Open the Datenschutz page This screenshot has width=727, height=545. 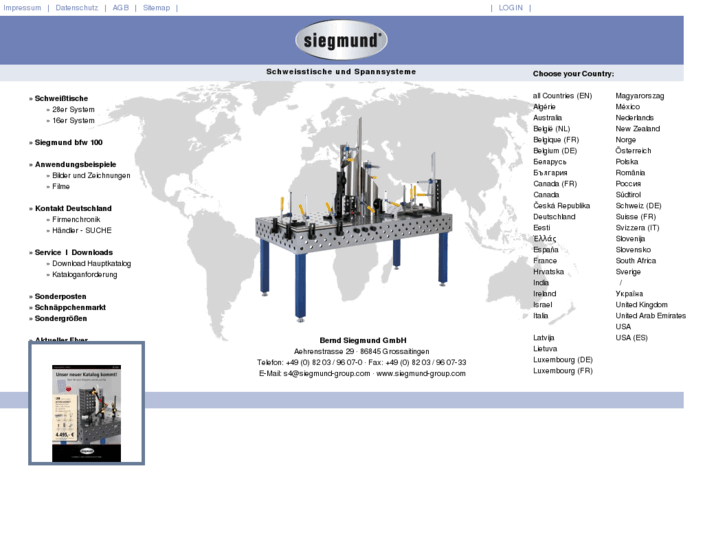tap(77, 8)
